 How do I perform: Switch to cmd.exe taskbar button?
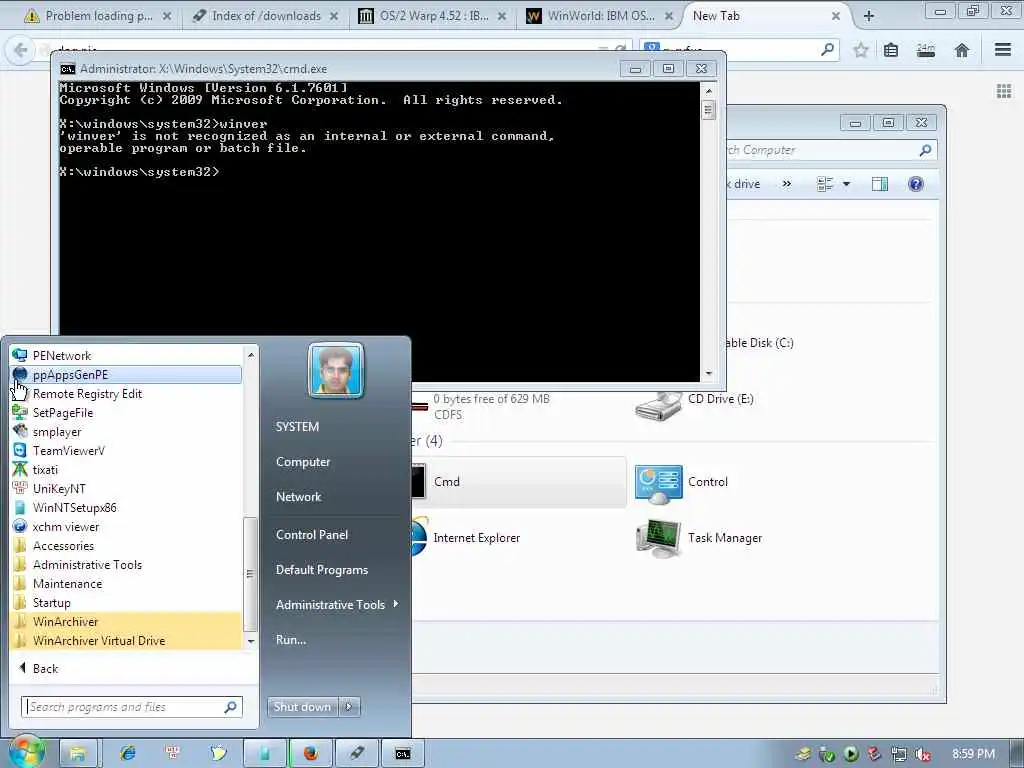coord(403,753)
